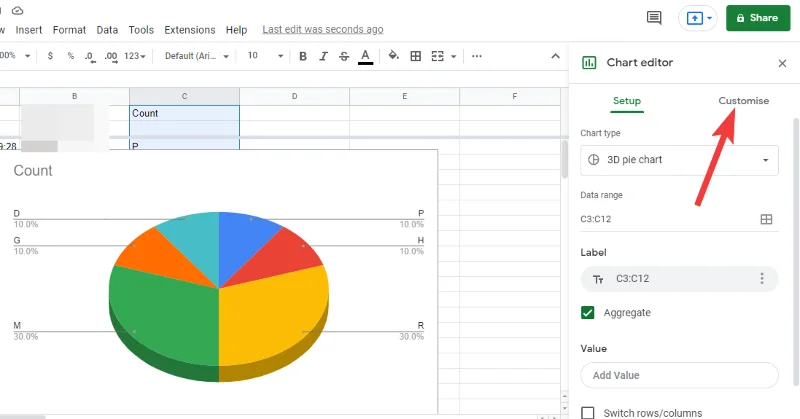
Task: Increase decimal places icon
Action: pos(111,56)
